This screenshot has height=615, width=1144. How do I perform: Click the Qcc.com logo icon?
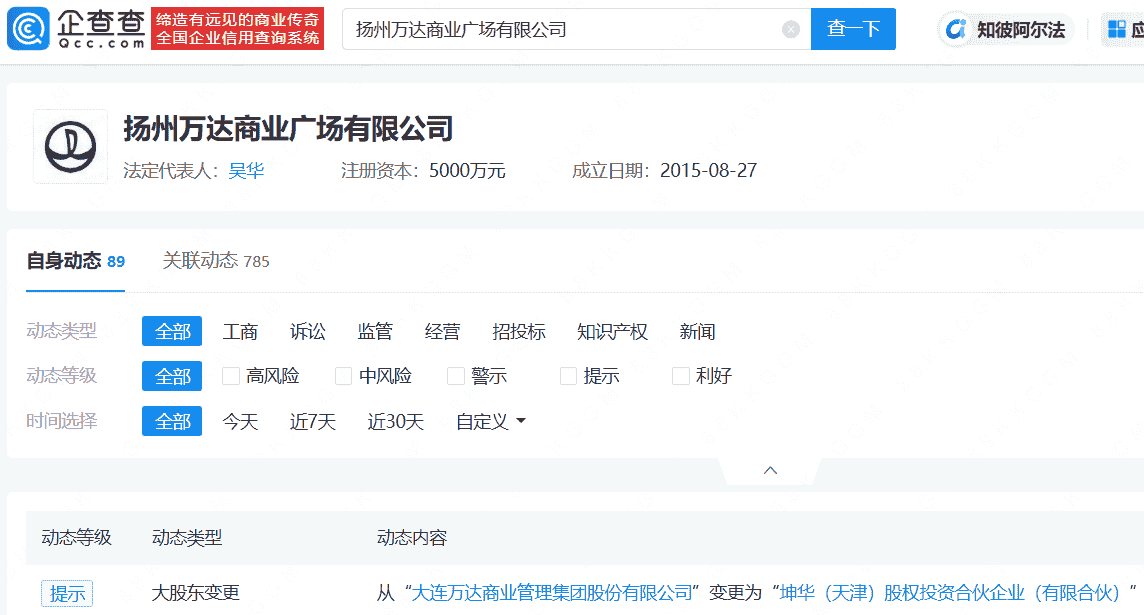28,29
